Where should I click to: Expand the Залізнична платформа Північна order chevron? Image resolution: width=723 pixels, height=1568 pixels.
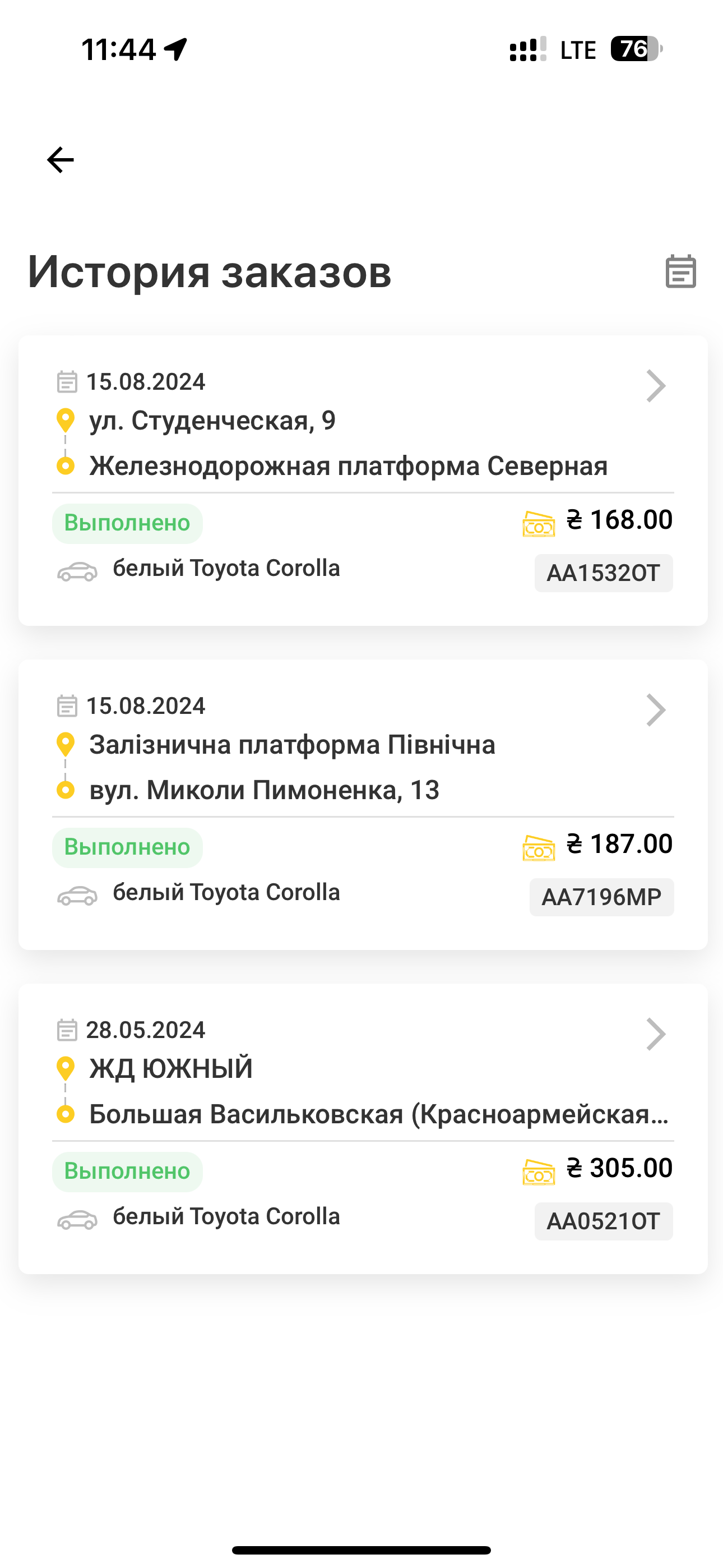pos(655,710)
